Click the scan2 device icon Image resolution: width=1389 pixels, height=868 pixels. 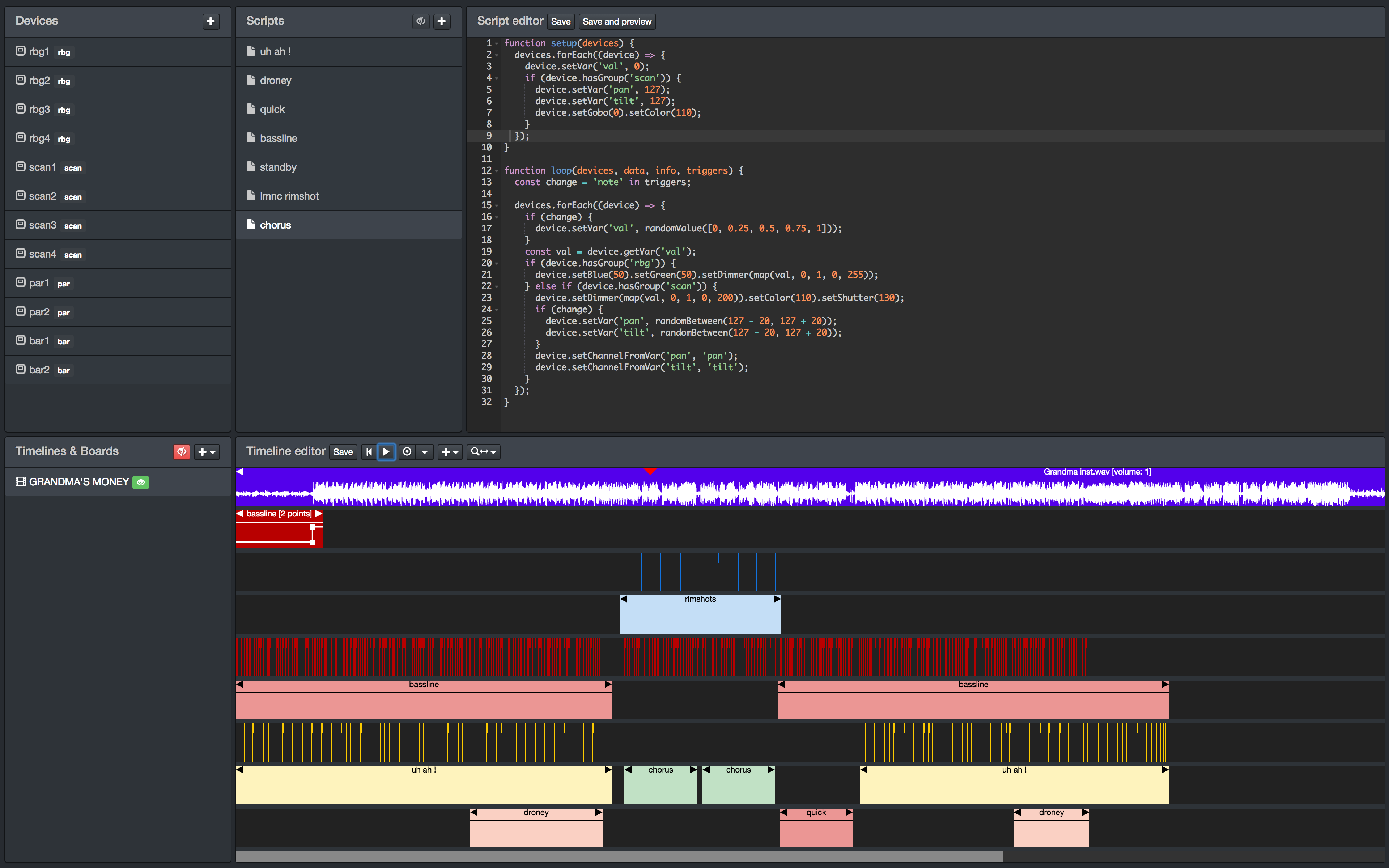[21, 196]
